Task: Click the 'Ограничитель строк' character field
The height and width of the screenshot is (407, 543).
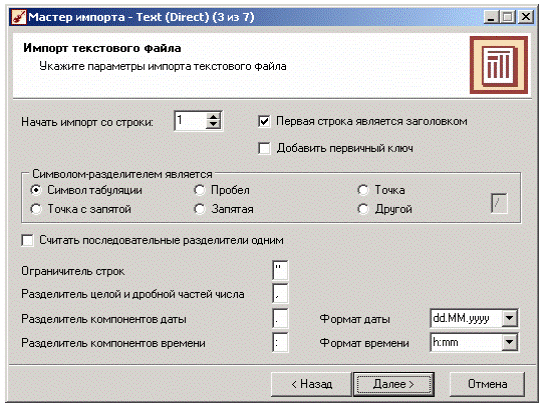Action: click(280, 270)
